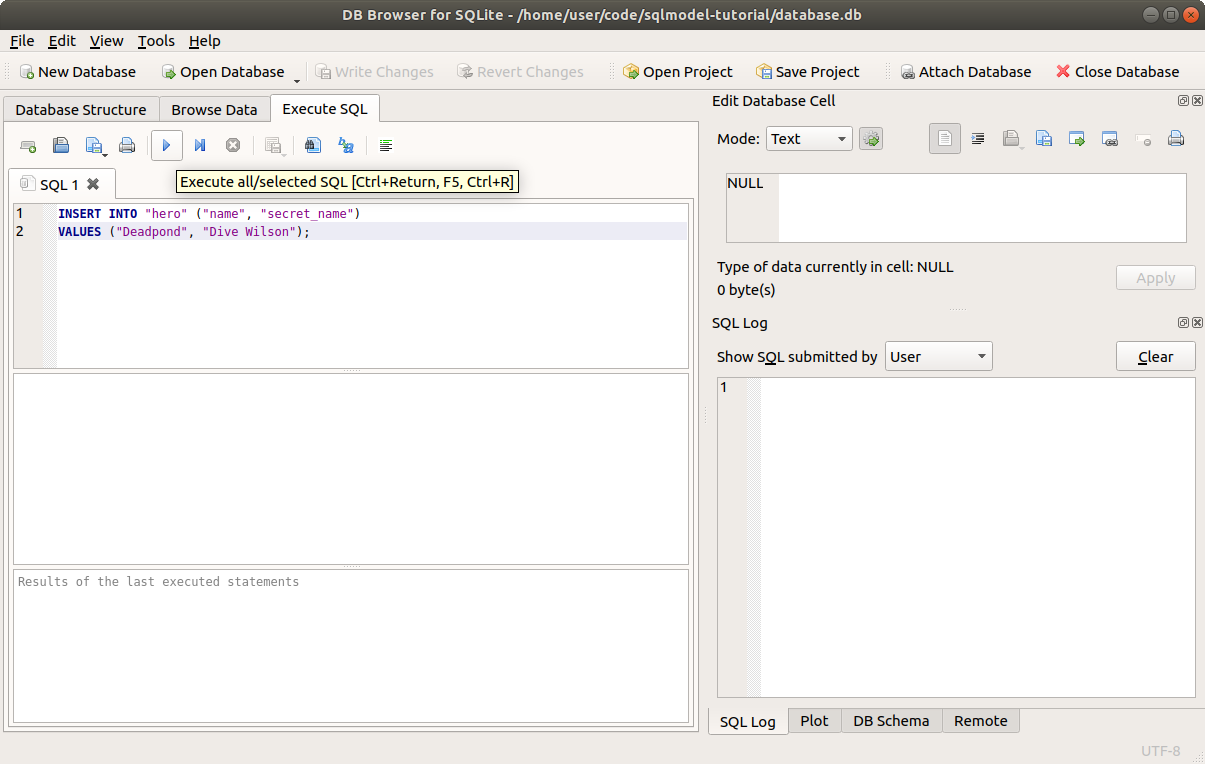
Task: Open a new SQL editor tab
Action: click(28, 146)
